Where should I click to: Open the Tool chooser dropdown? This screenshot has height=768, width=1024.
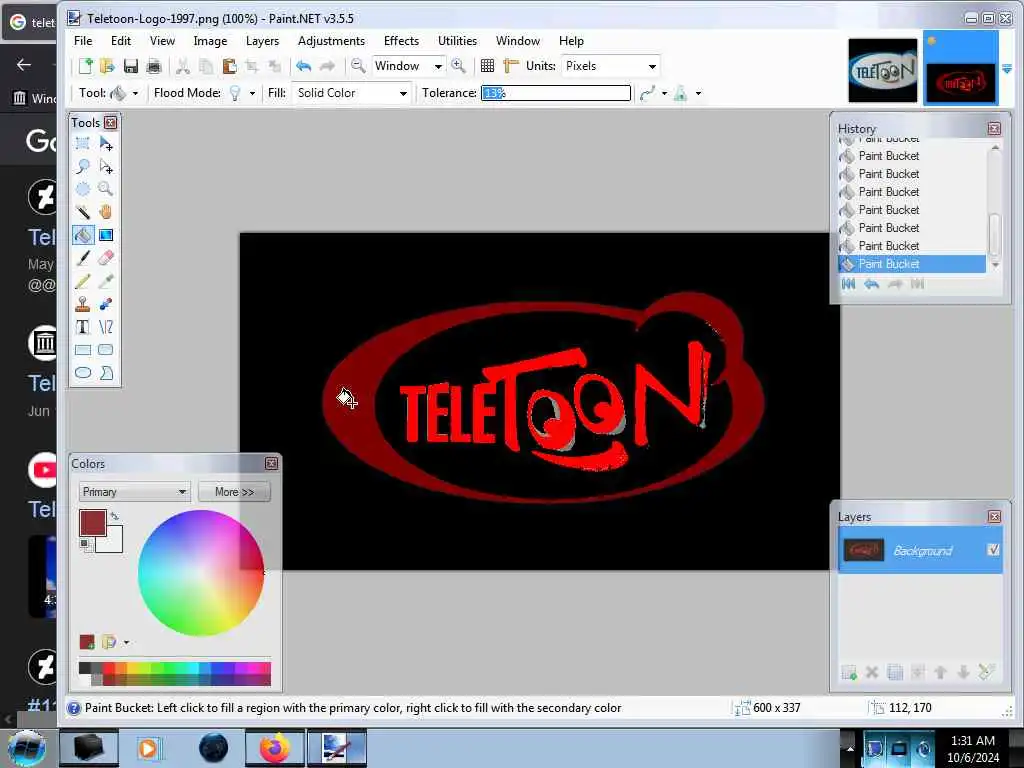tap(135, 93)
